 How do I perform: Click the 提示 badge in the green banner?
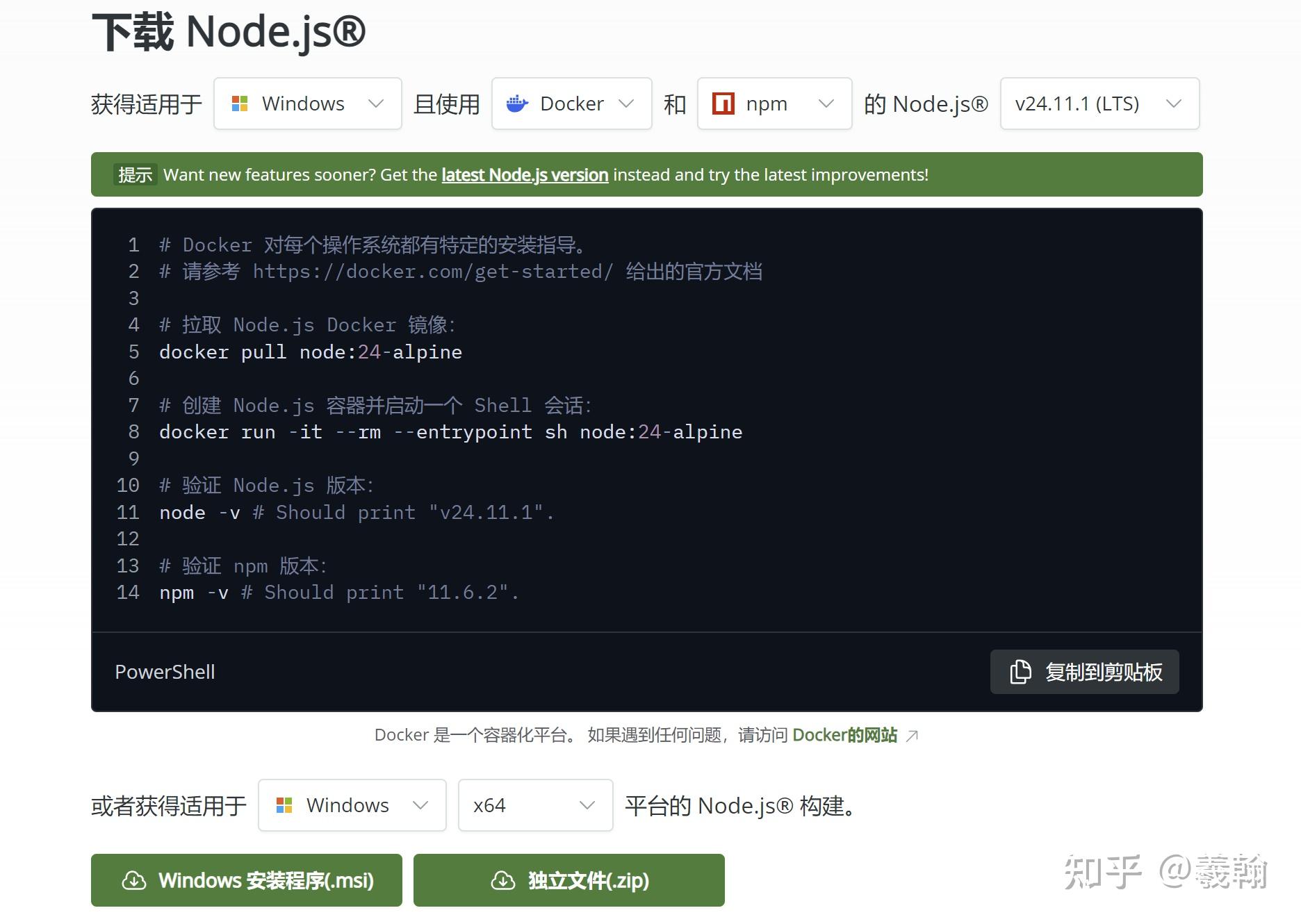pyautogui.click(x=135, y=174)
